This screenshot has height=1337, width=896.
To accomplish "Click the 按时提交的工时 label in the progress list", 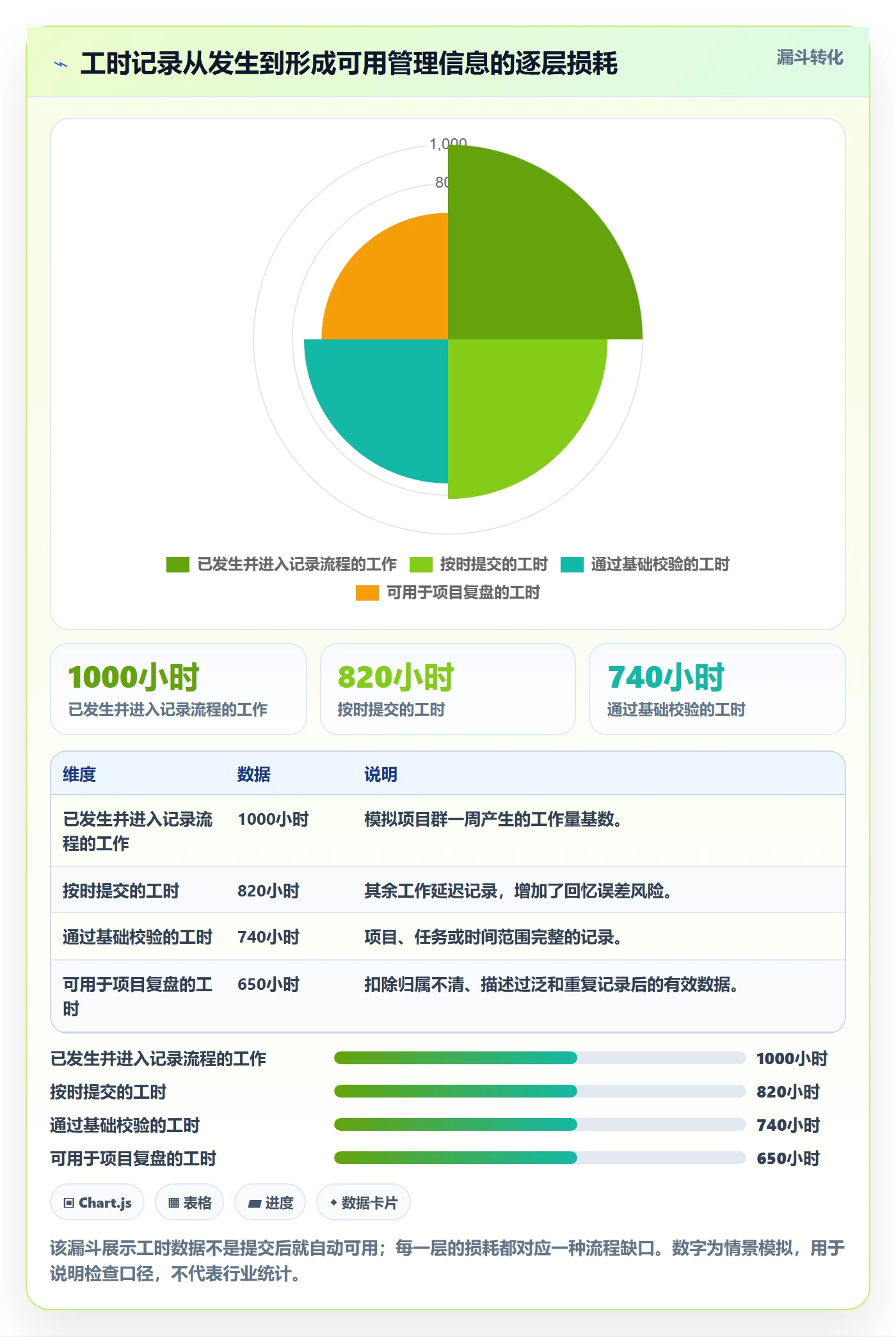I will [x=108, y=1092].
